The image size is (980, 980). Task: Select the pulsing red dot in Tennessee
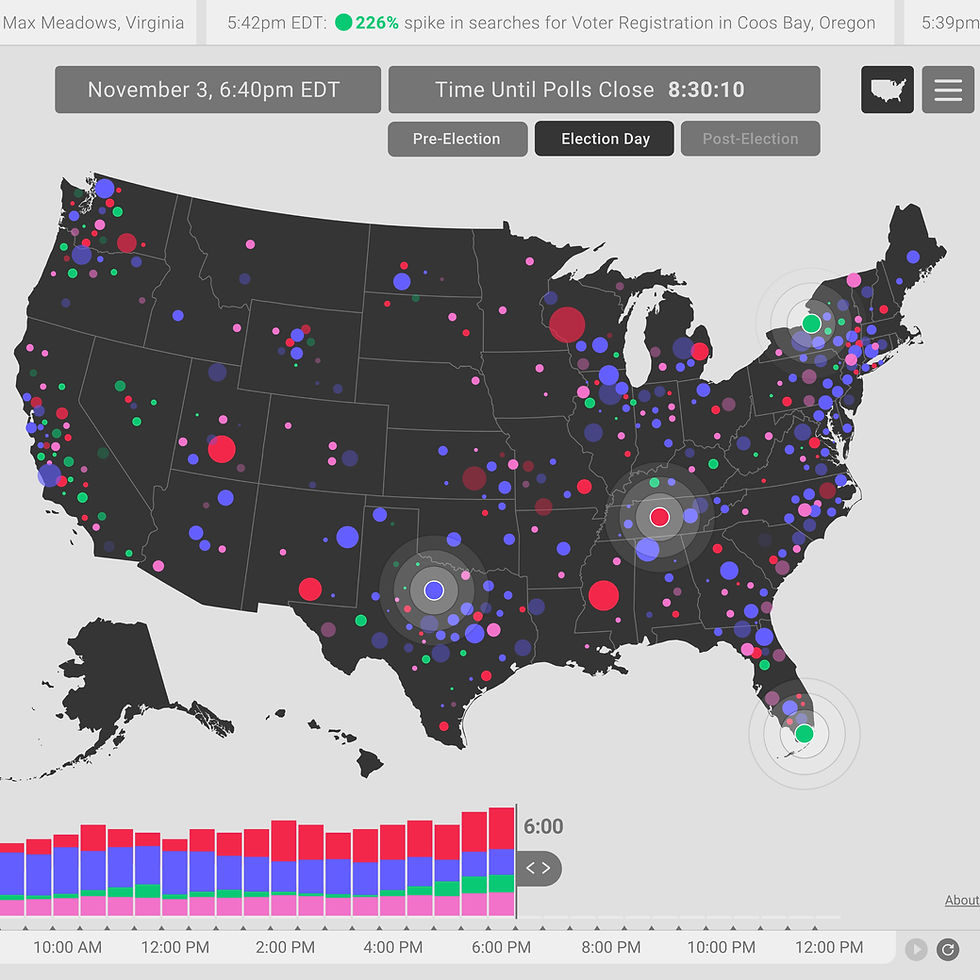coord(659,517)
